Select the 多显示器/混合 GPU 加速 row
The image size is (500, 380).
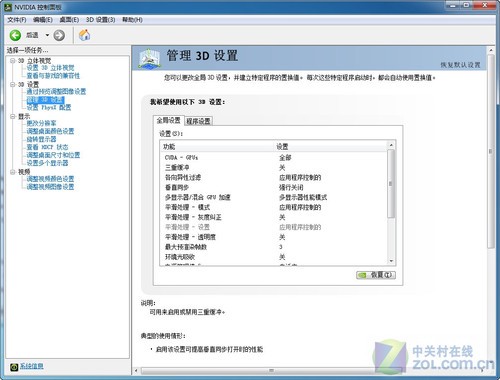[x=274, y=197]
